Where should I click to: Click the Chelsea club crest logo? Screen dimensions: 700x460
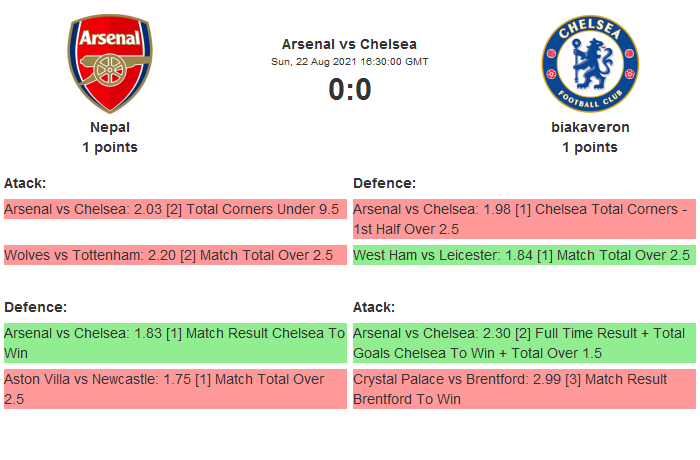[590, 64]
